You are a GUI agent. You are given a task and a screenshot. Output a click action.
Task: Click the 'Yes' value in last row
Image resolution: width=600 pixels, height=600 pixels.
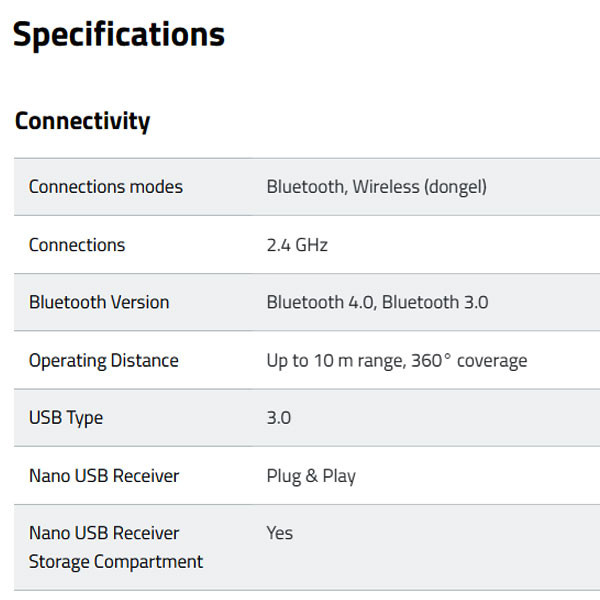(x=280, y=533)
